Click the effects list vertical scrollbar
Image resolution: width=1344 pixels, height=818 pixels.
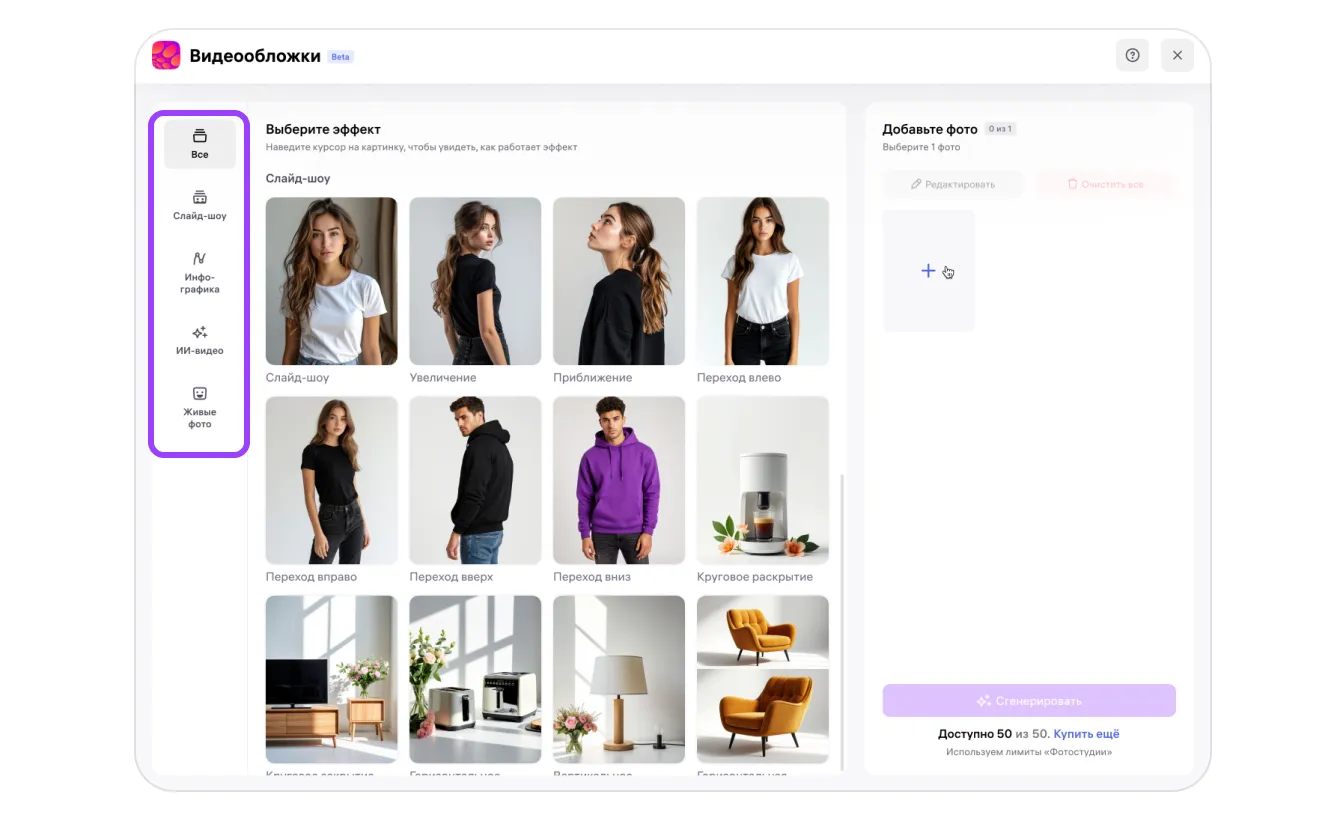coord(842,620)
